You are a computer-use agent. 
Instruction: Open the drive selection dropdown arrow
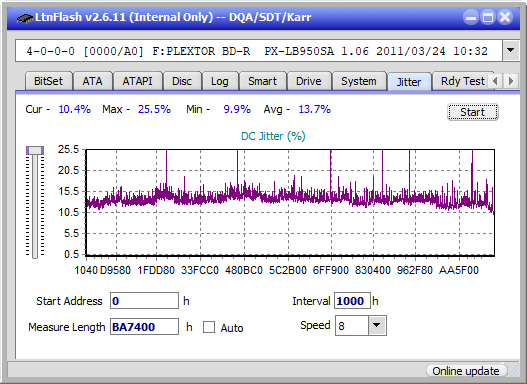(x=511, y=51)
